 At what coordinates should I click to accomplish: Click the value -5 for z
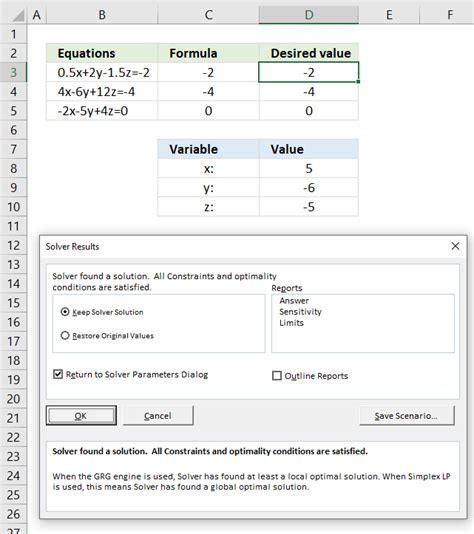tap(309, 207)
